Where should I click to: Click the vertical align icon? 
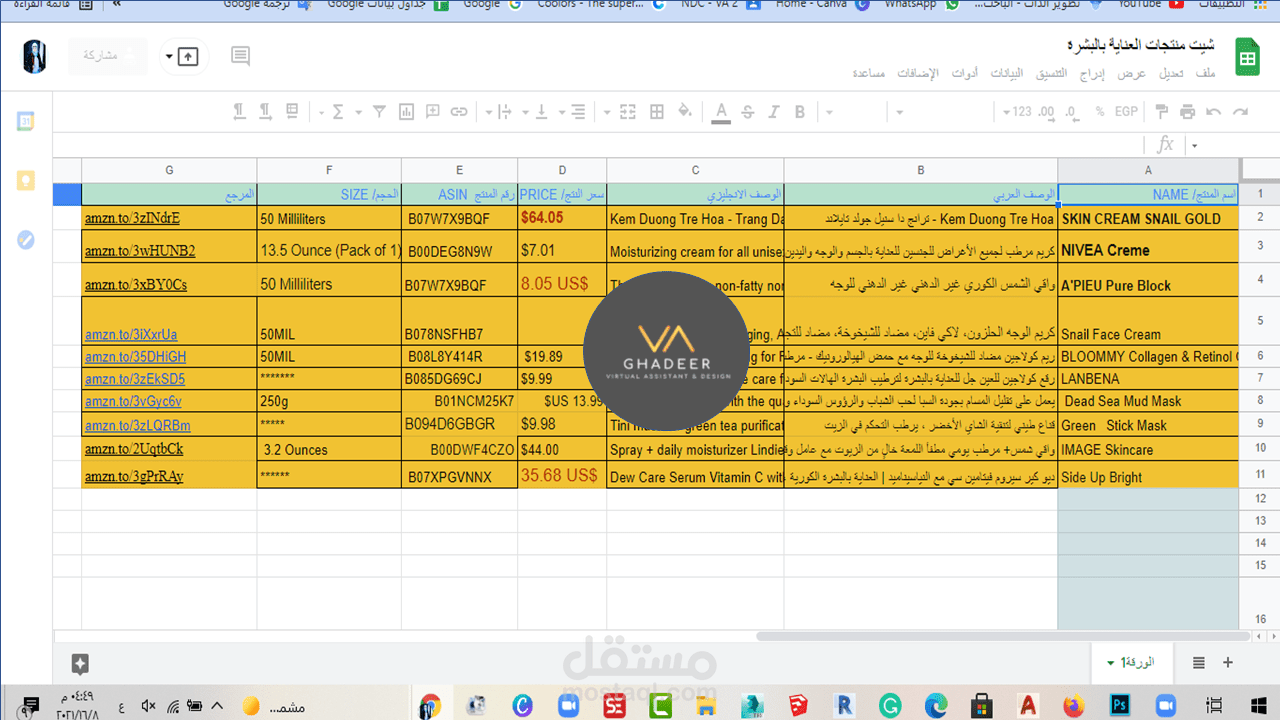(x=541, y=112)
